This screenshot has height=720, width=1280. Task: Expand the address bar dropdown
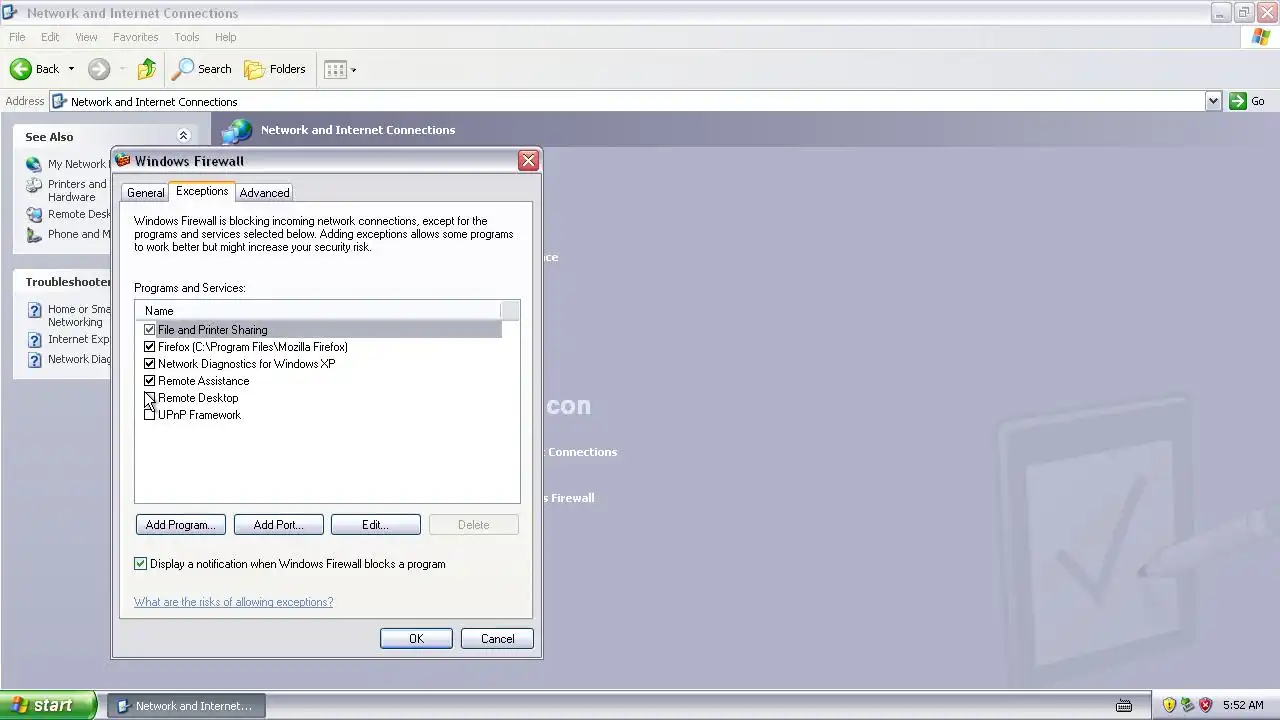point(1213,101)
